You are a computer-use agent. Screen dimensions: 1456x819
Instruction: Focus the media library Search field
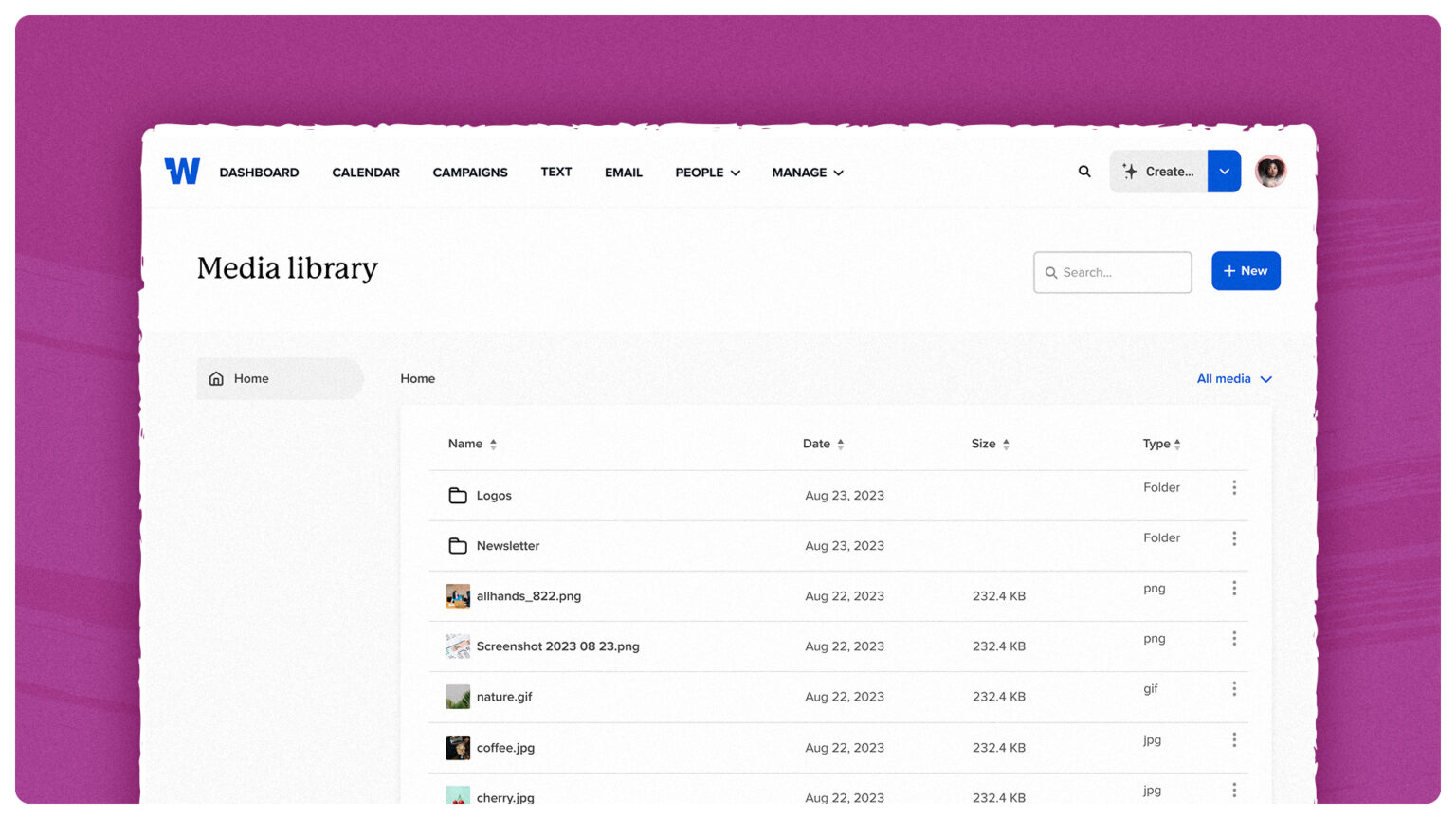[1113, 272]
